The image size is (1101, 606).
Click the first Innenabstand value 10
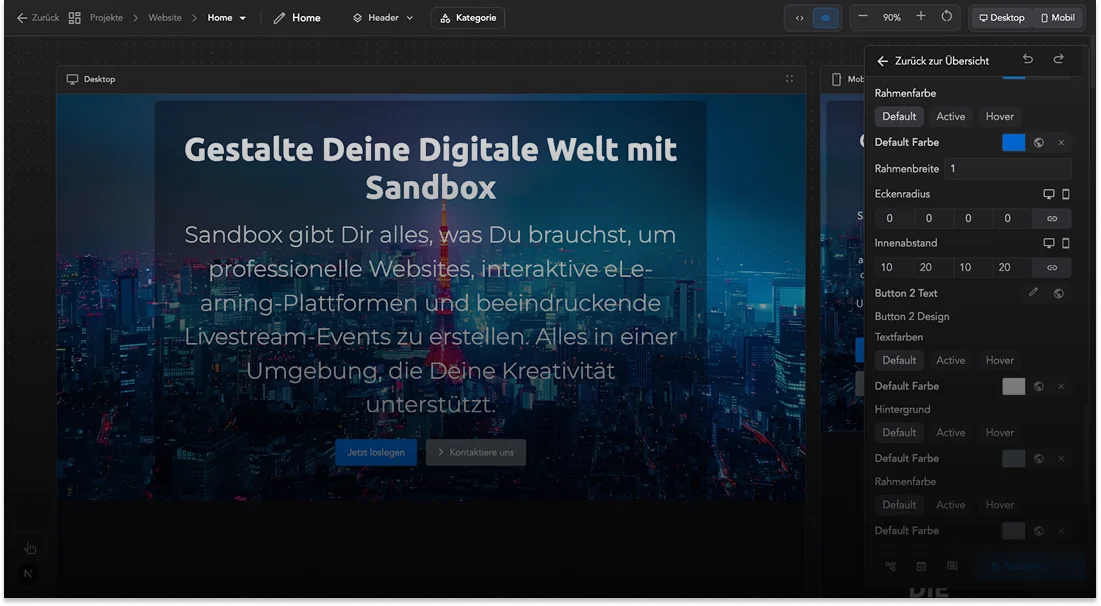(x=892, y=268)
